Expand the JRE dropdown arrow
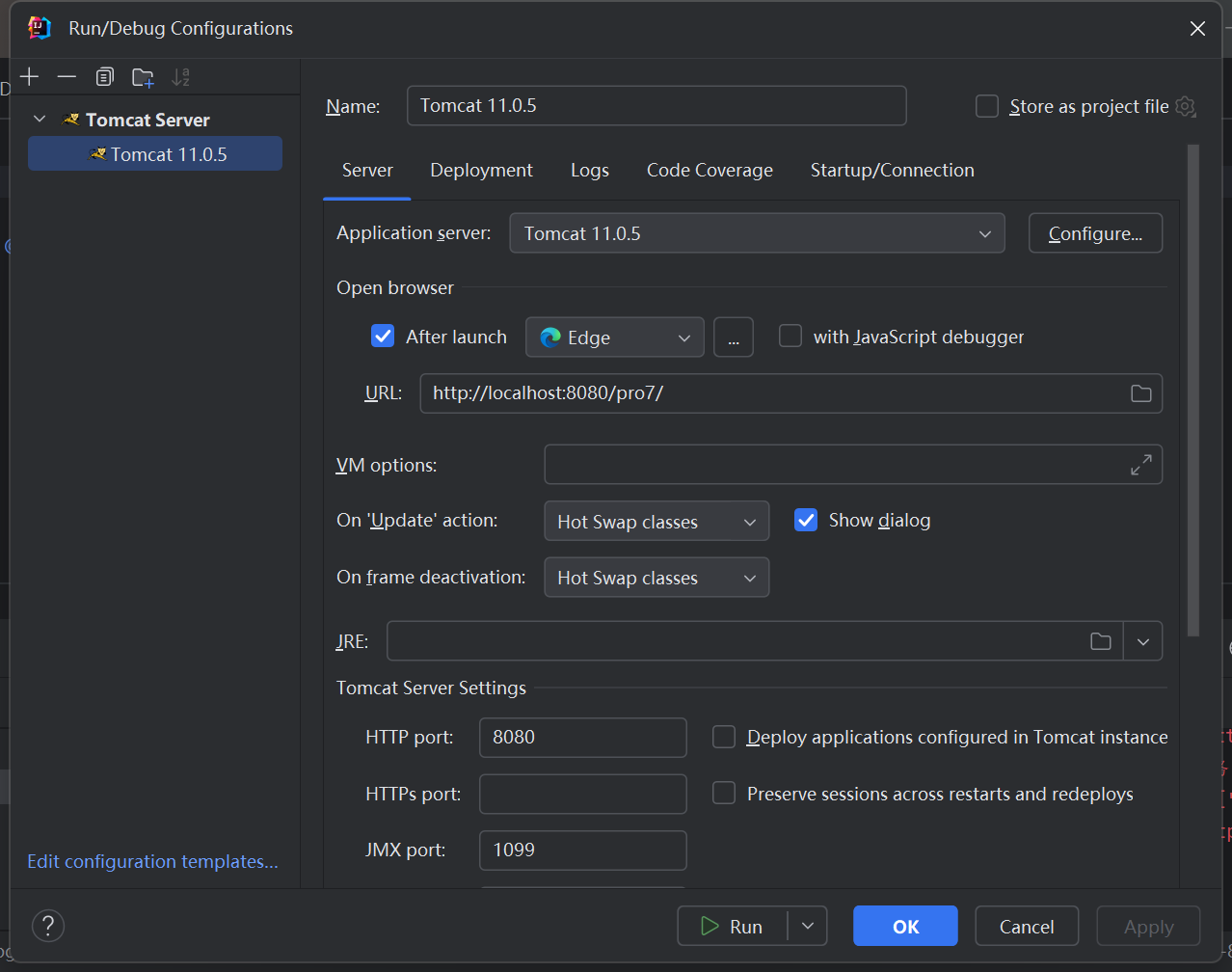This screenshot has height=972, width=1232. pos(1143,641)
